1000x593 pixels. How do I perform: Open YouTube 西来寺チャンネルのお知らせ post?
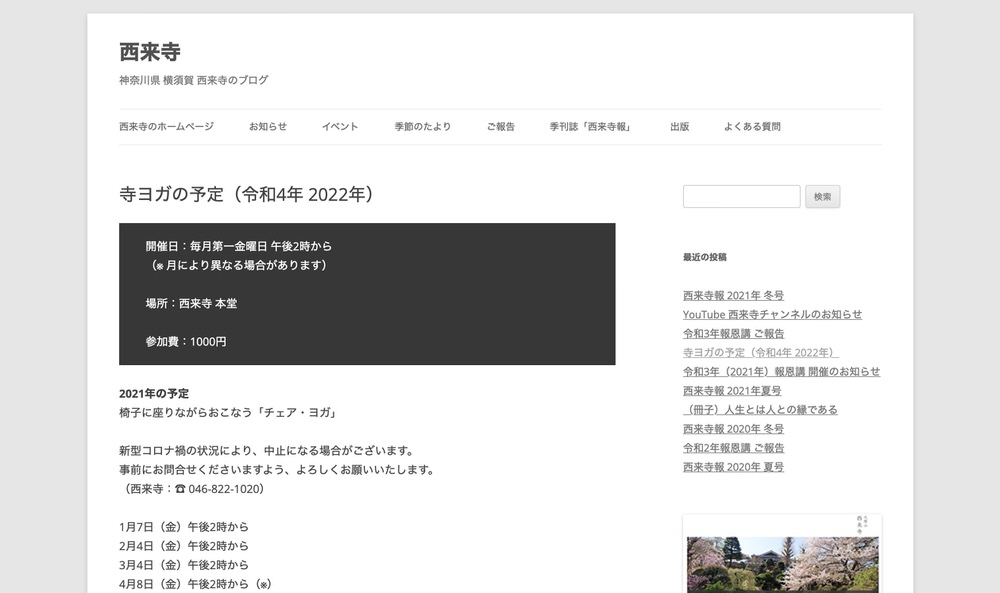coord(772,314)
